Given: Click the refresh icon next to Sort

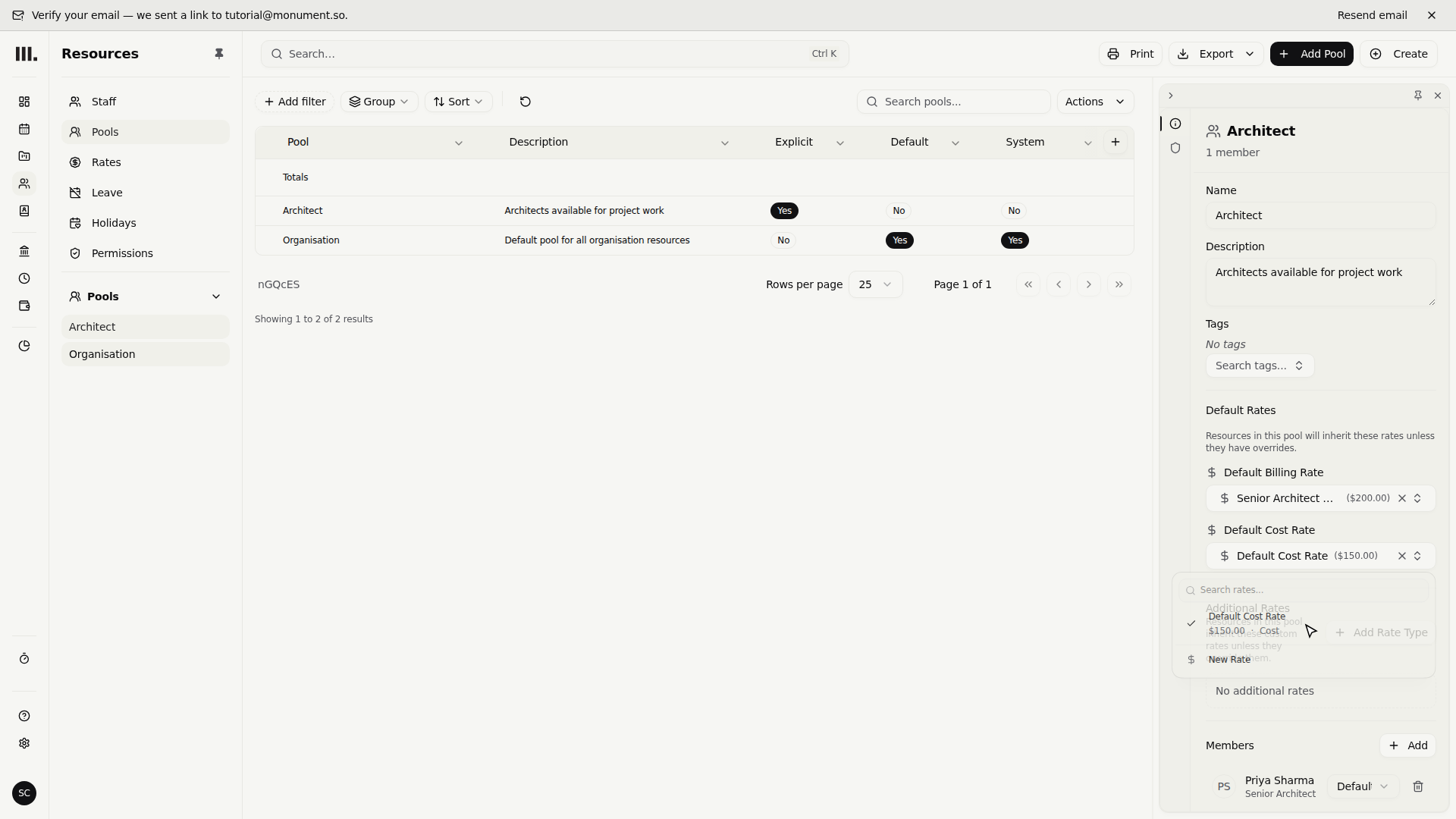Looking at the screenshot, I should tap(525, 102).
